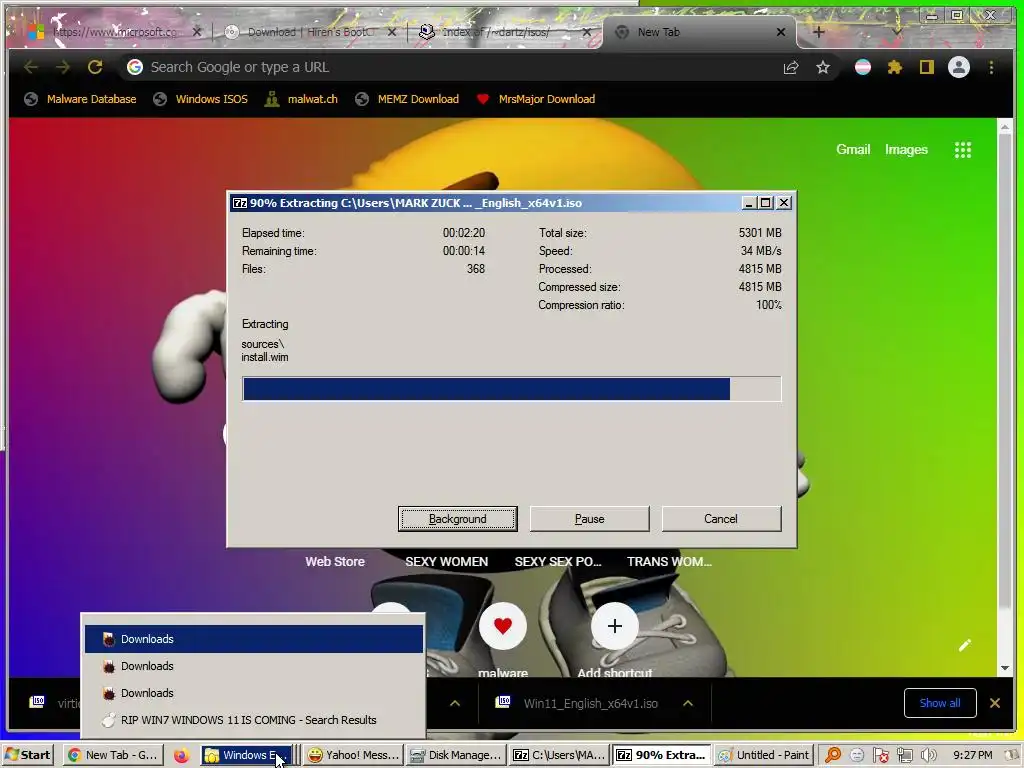Click the Add shortcut plus tile
This screenshot has height=768, width=1024.
coord(615,626)
